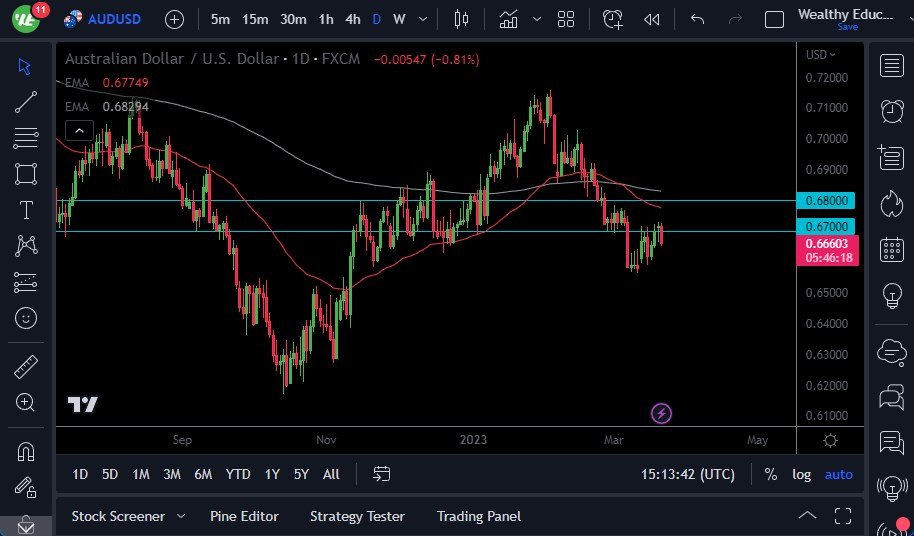Image resolution: width=914 pixels, height=536 pixels.
Task: Expand the Stock Screener dropdown arrow
Action: tap(181, 516)
